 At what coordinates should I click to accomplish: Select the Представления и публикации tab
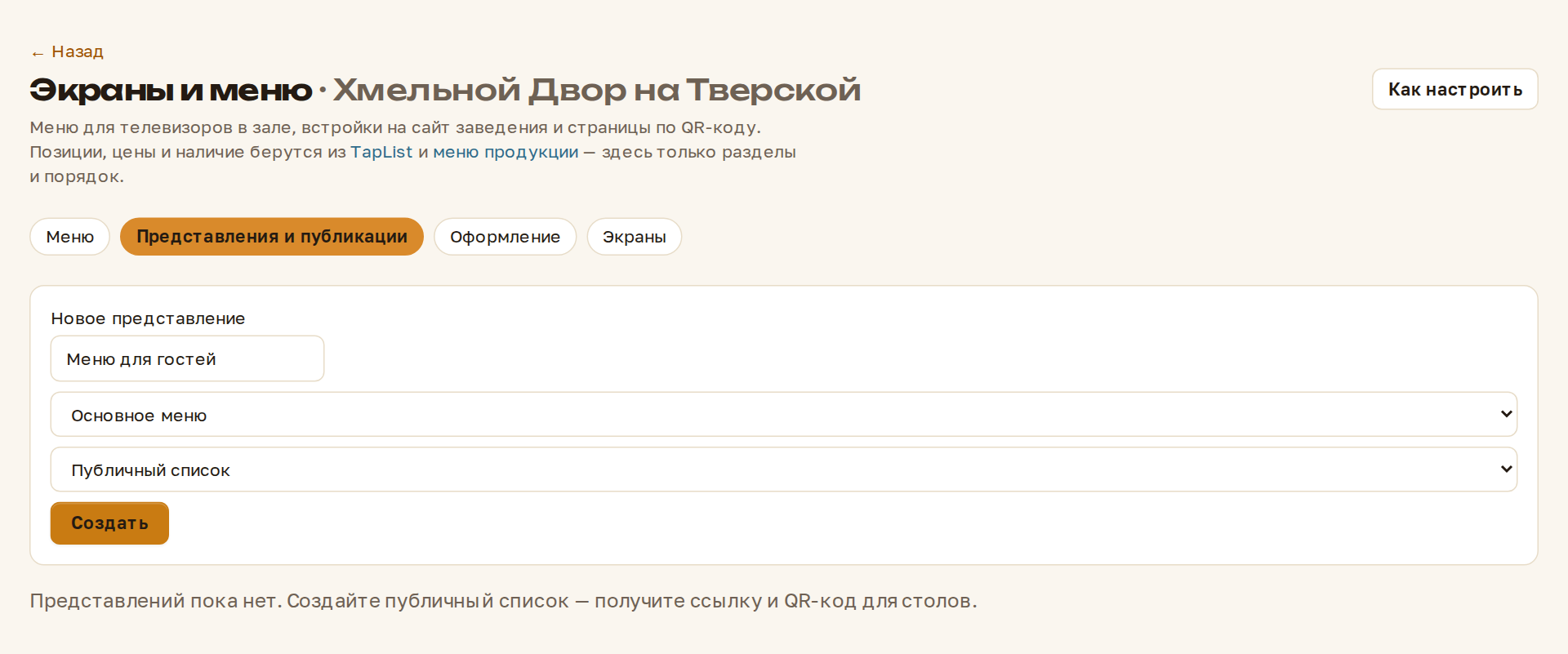tap(272, 237)
